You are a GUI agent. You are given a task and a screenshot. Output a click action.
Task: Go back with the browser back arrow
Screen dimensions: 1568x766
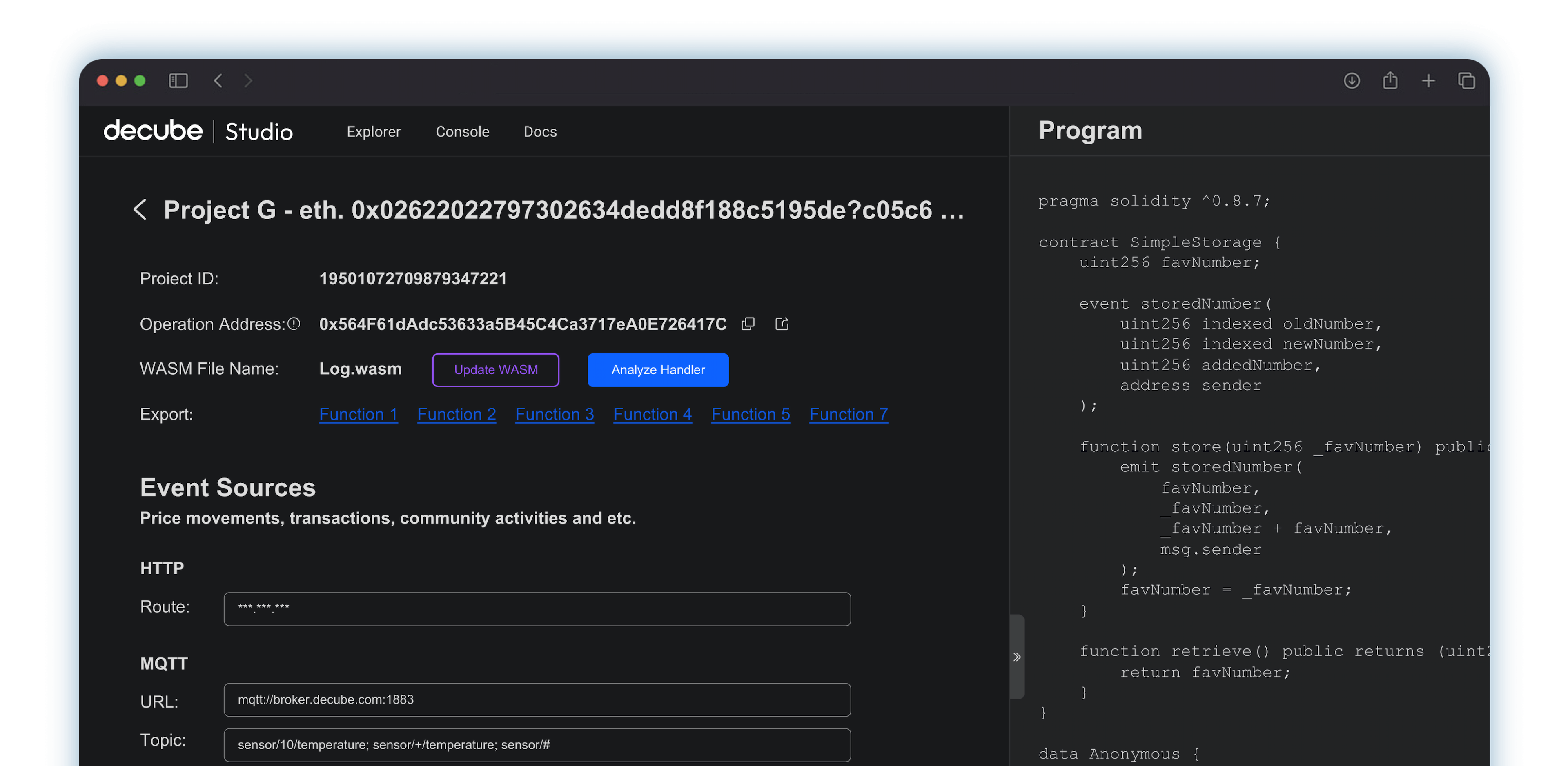[218, 80]
